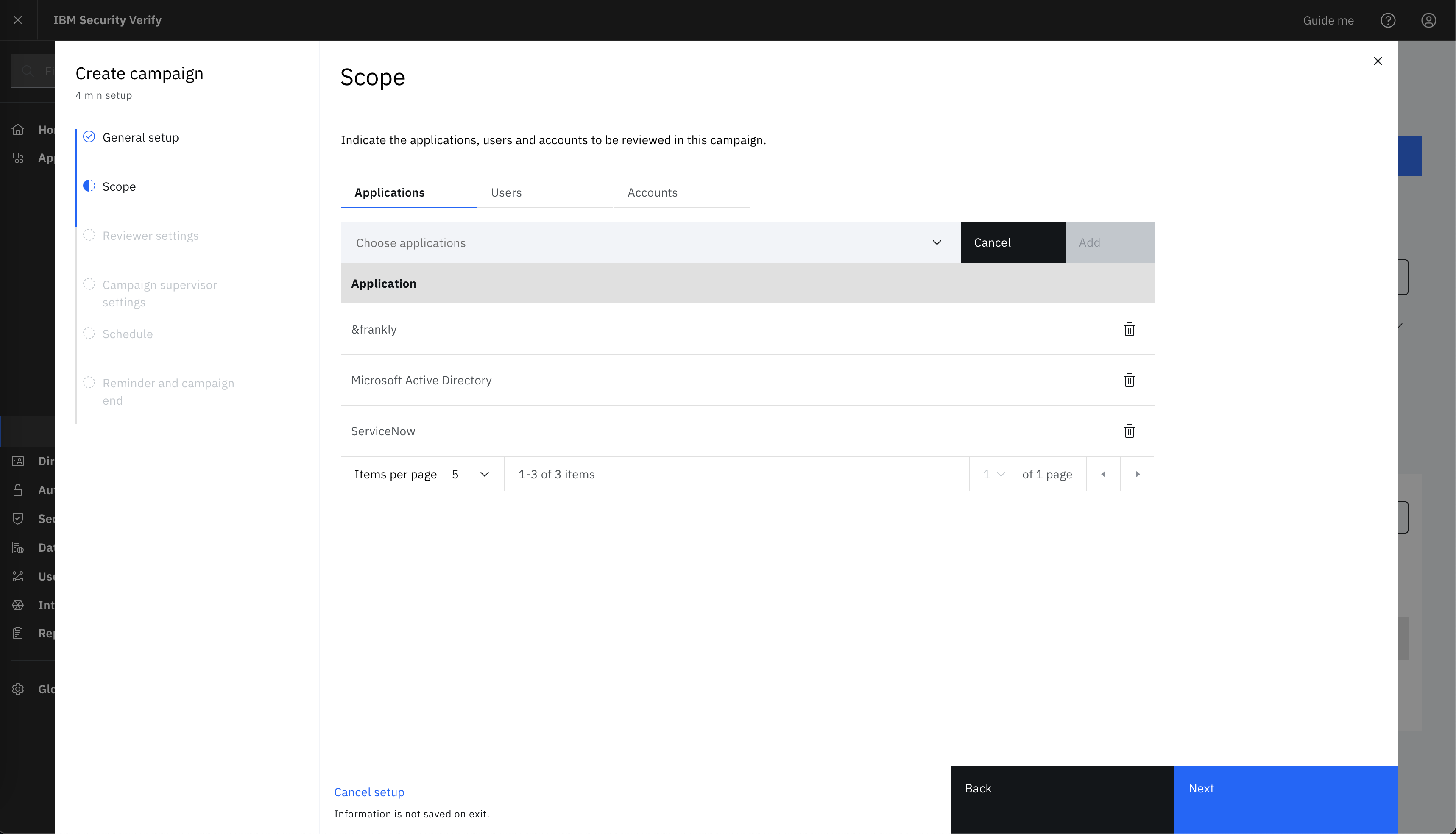The width and height of the screenshot is (1456, 834).
Task: Open the Integrations sidebar icon
Action: coord(18,605)
